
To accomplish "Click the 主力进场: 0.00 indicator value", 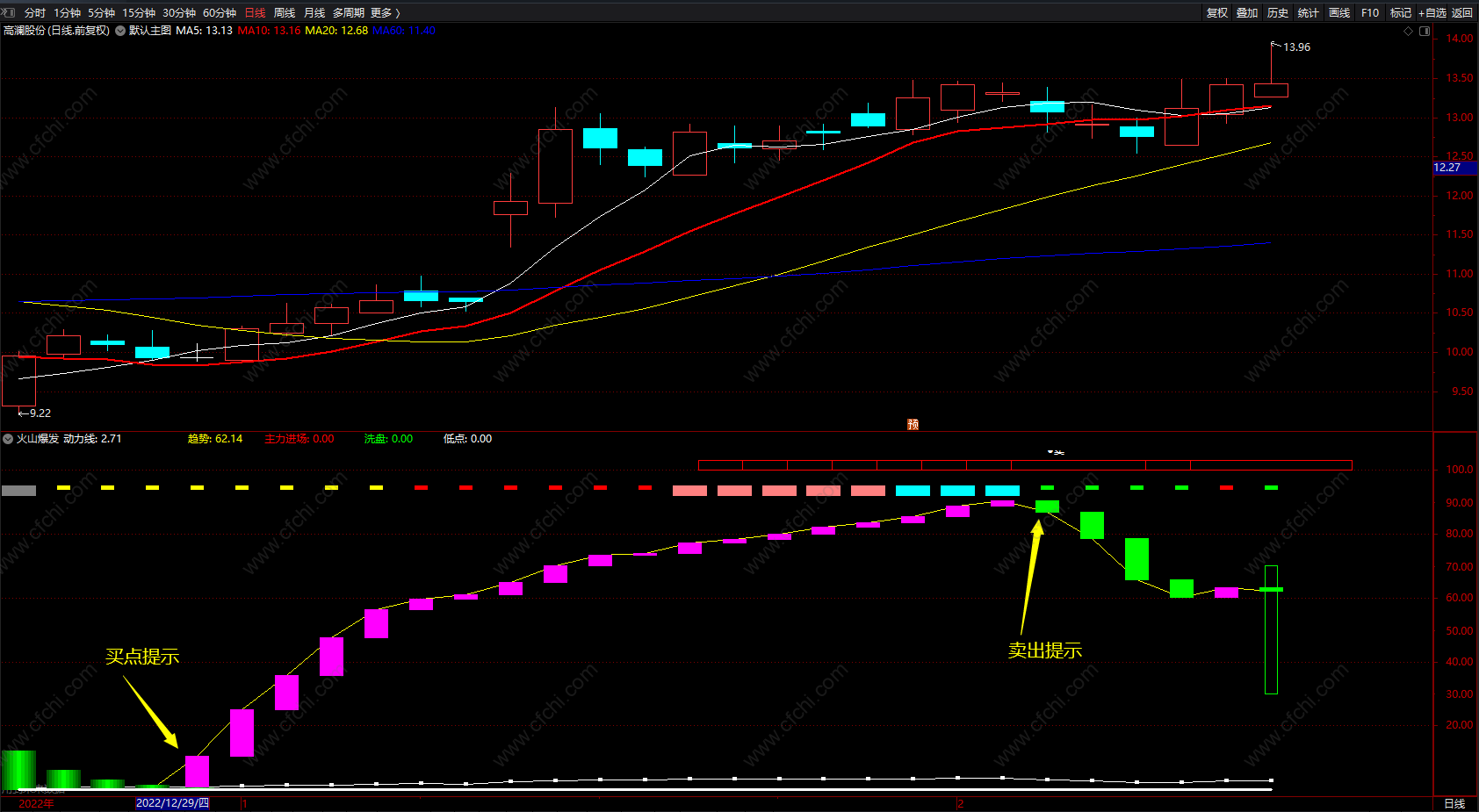I will (x=299, y=439).
